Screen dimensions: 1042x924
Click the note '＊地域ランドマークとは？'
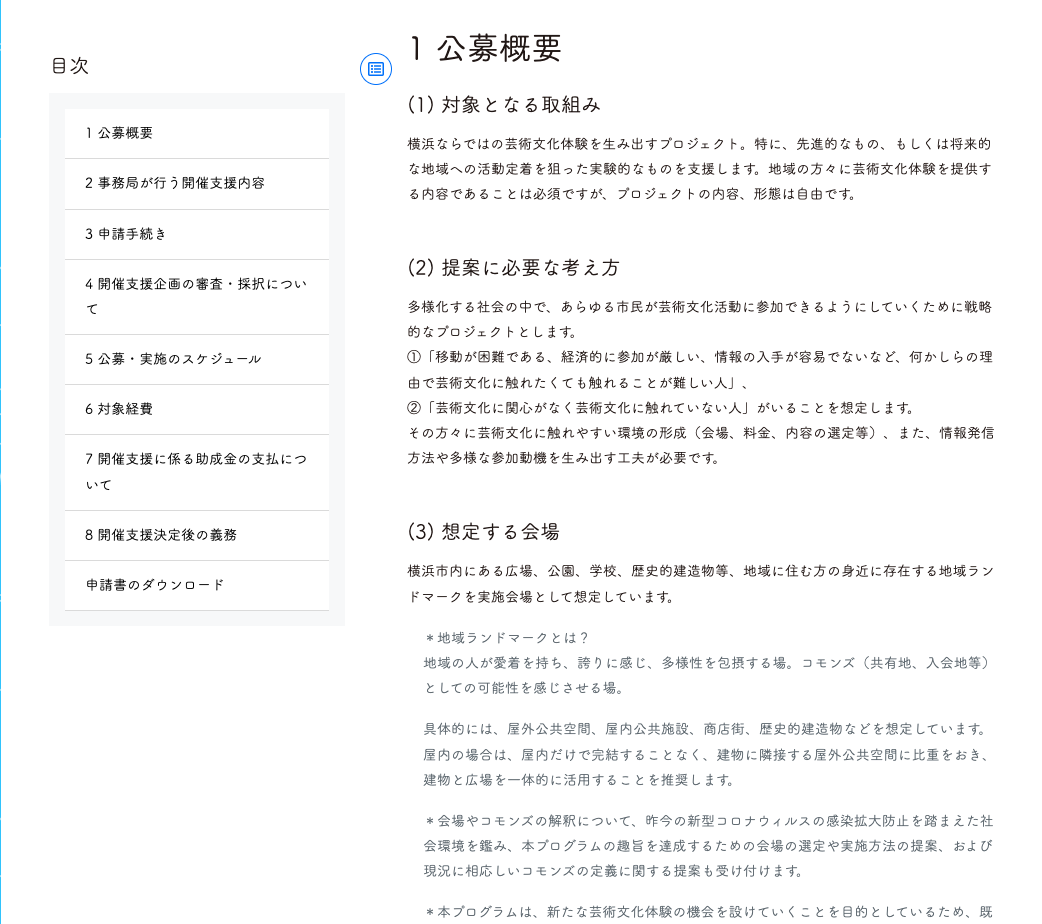coord(506,638)
